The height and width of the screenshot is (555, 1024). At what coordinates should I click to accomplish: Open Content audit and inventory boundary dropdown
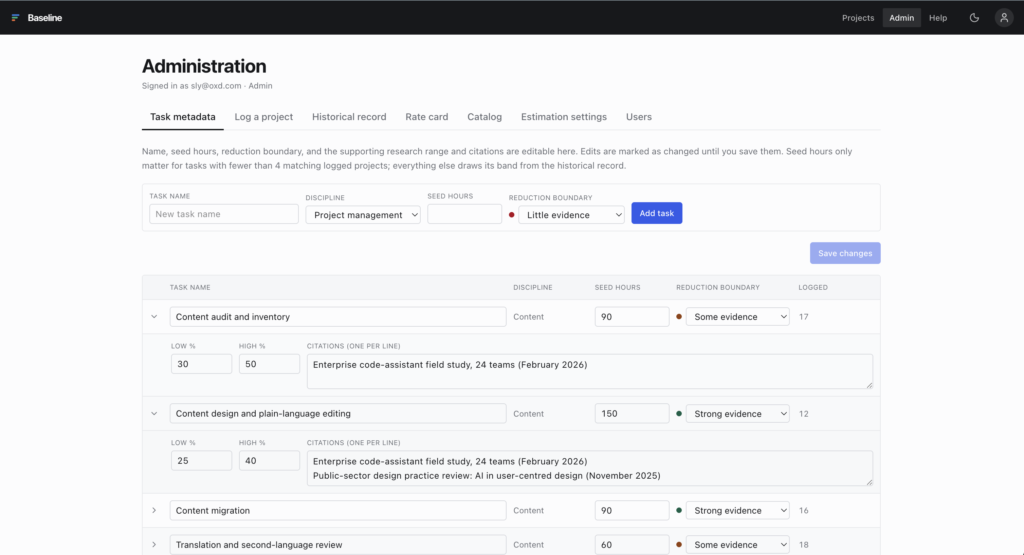[737, 317]
